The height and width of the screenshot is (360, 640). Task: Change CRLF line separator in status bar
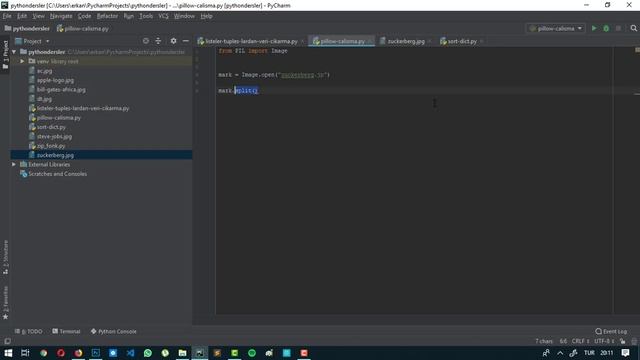click(580, 341)
